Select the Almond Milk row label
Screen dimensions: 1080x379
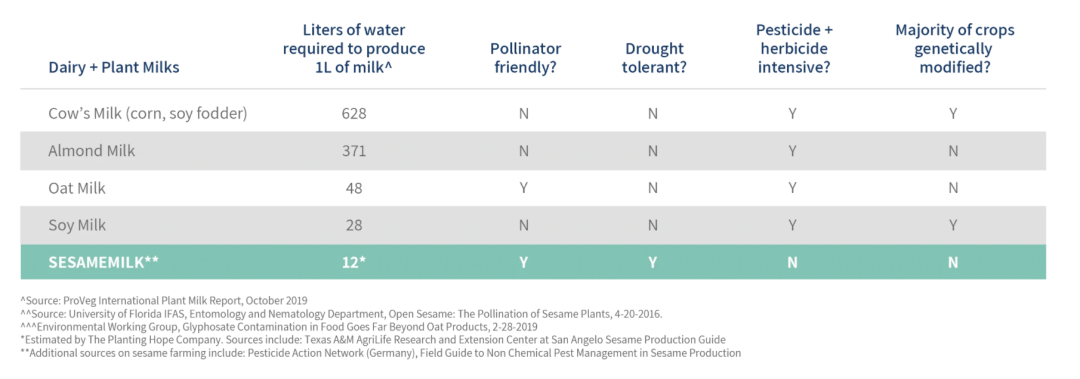92,151
